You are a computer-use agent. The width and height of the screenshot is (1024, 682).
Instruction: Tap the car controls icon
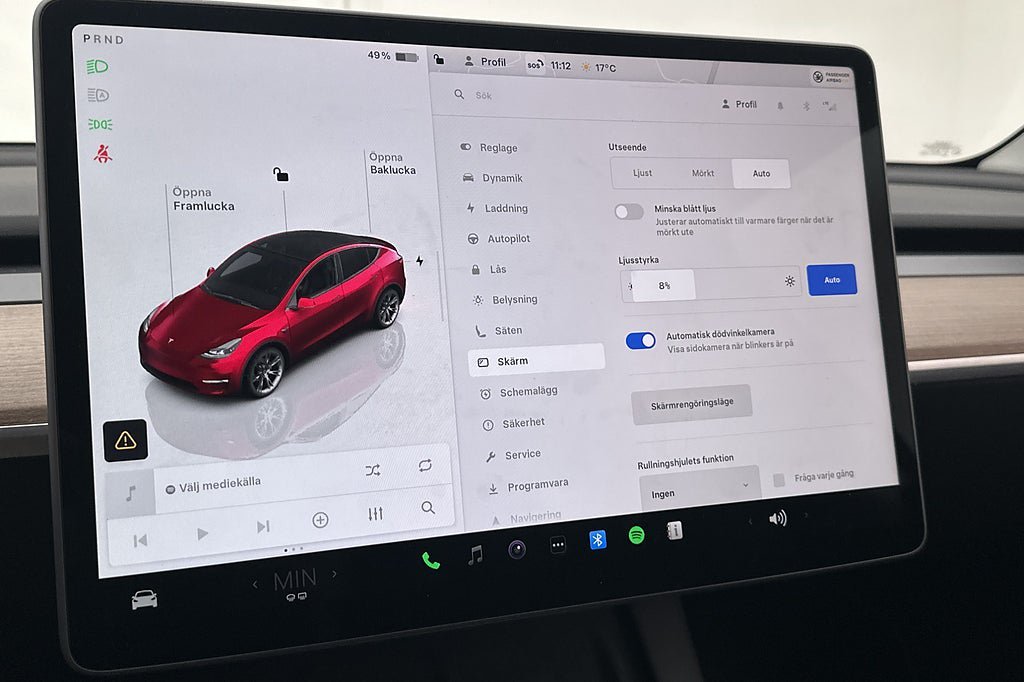point(144,599)
